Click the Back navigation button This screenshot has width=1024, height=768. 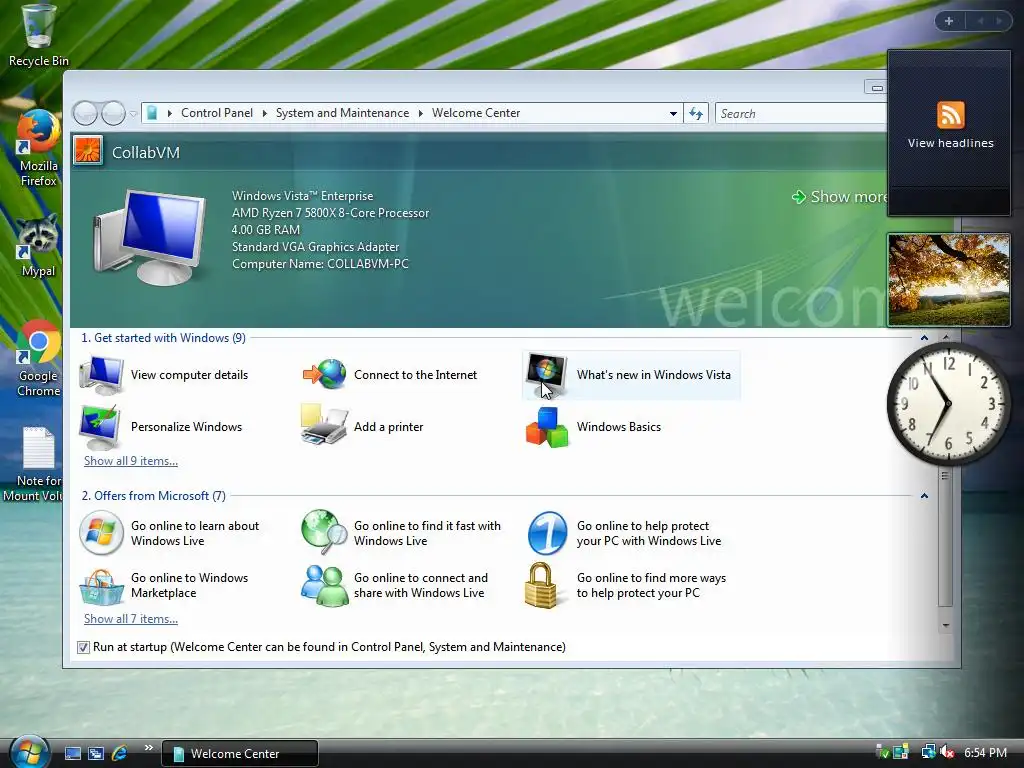tap(85, 114)
